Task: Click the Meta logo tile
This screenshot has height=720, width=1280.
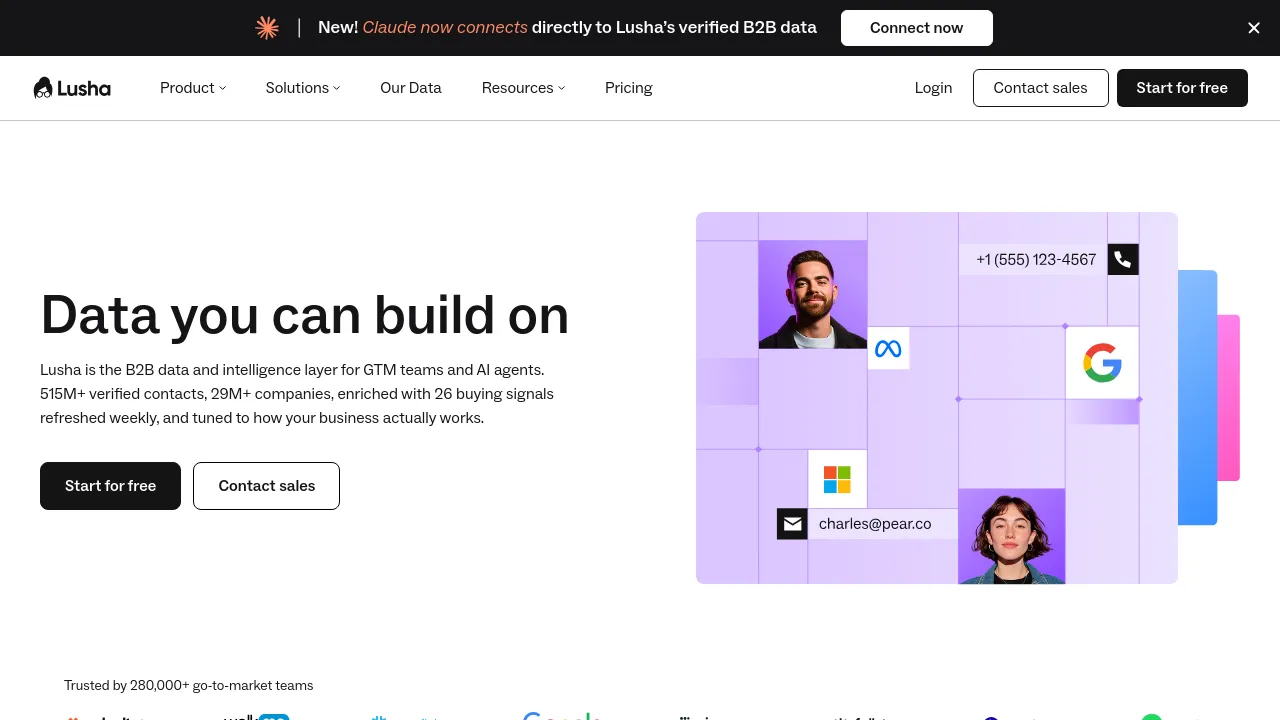Action: (888, 349)
